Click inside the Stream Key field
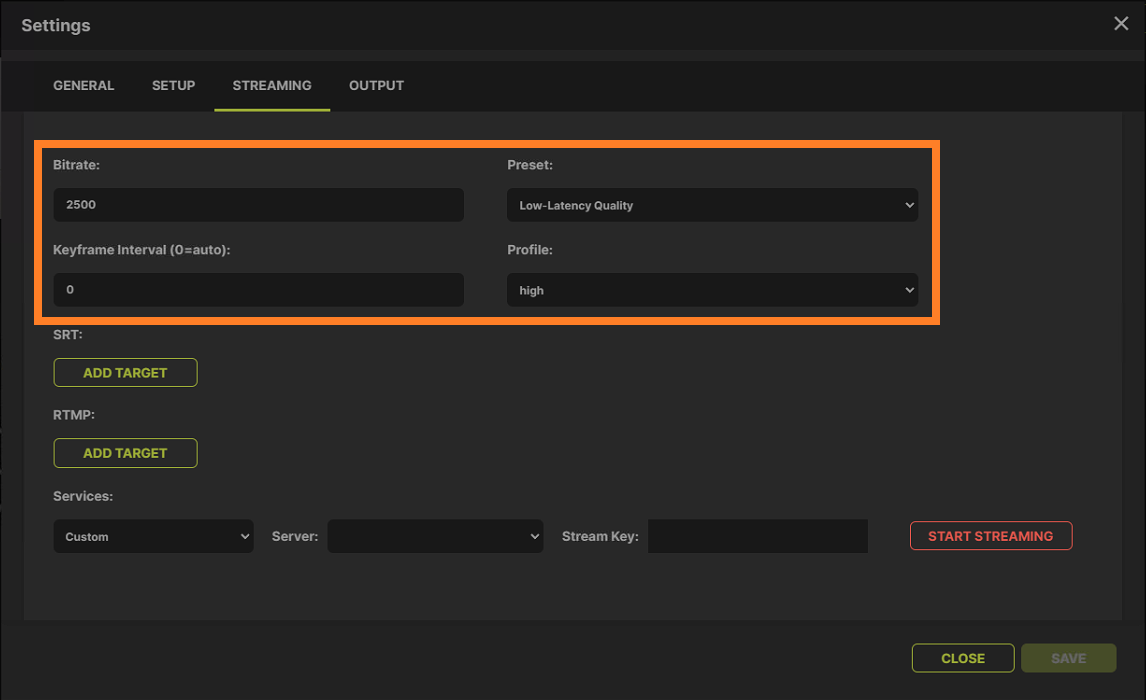1146x700 pixels. 757,536
